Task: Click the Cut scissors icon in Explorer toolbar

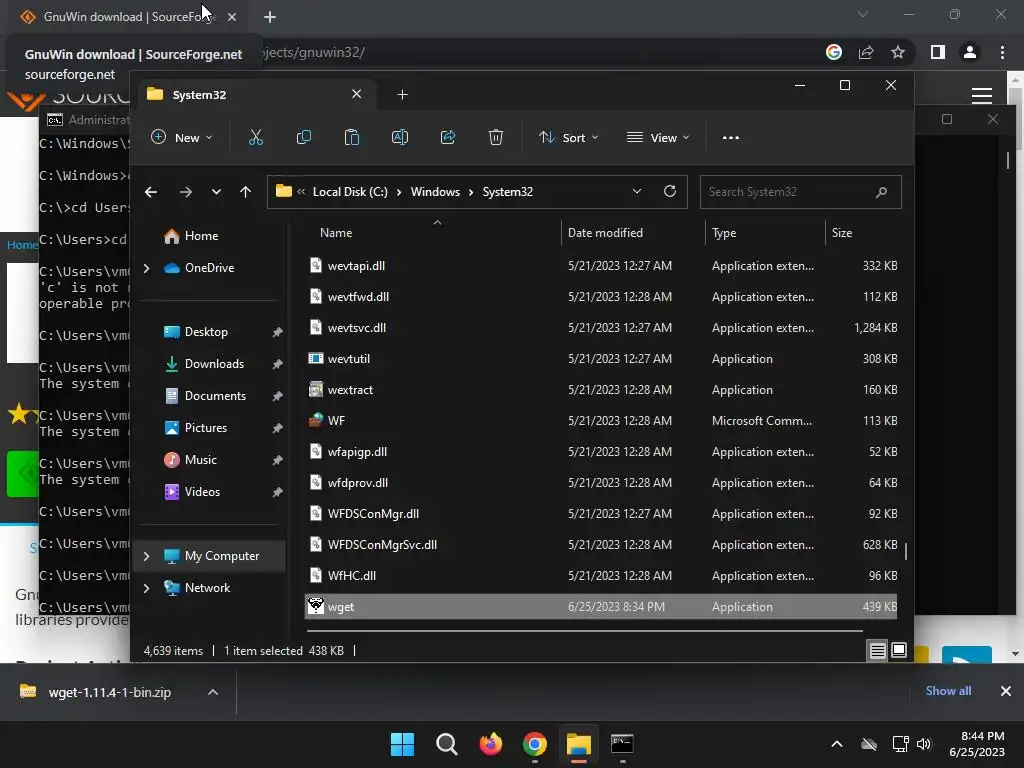Action: point(255,137)
